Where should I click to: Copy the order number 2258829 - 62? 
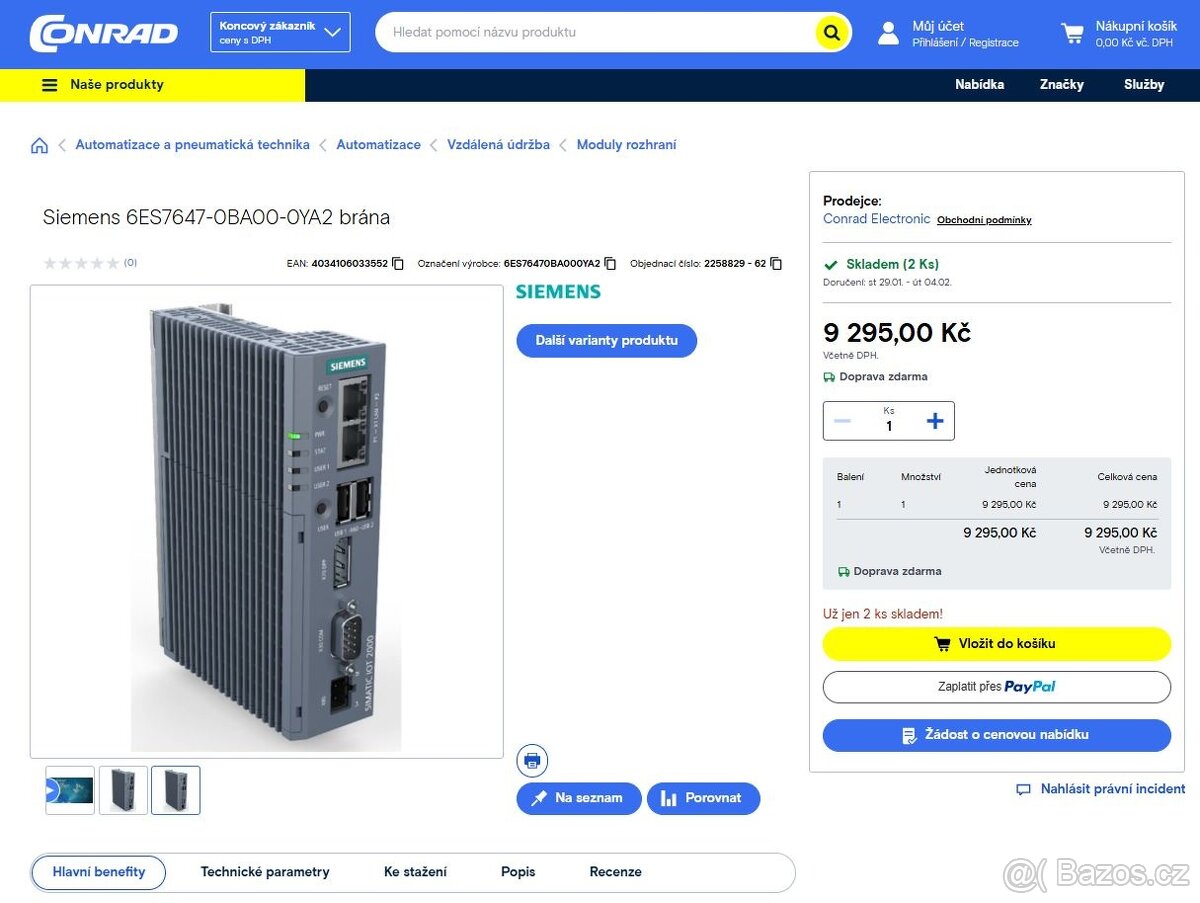(x=776, y=264)
